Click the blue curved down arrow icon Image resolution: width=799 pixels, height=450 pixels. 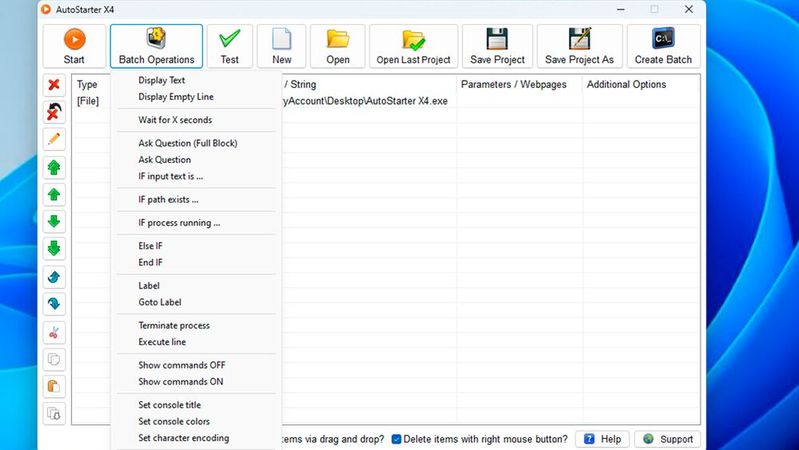point(54,304)
